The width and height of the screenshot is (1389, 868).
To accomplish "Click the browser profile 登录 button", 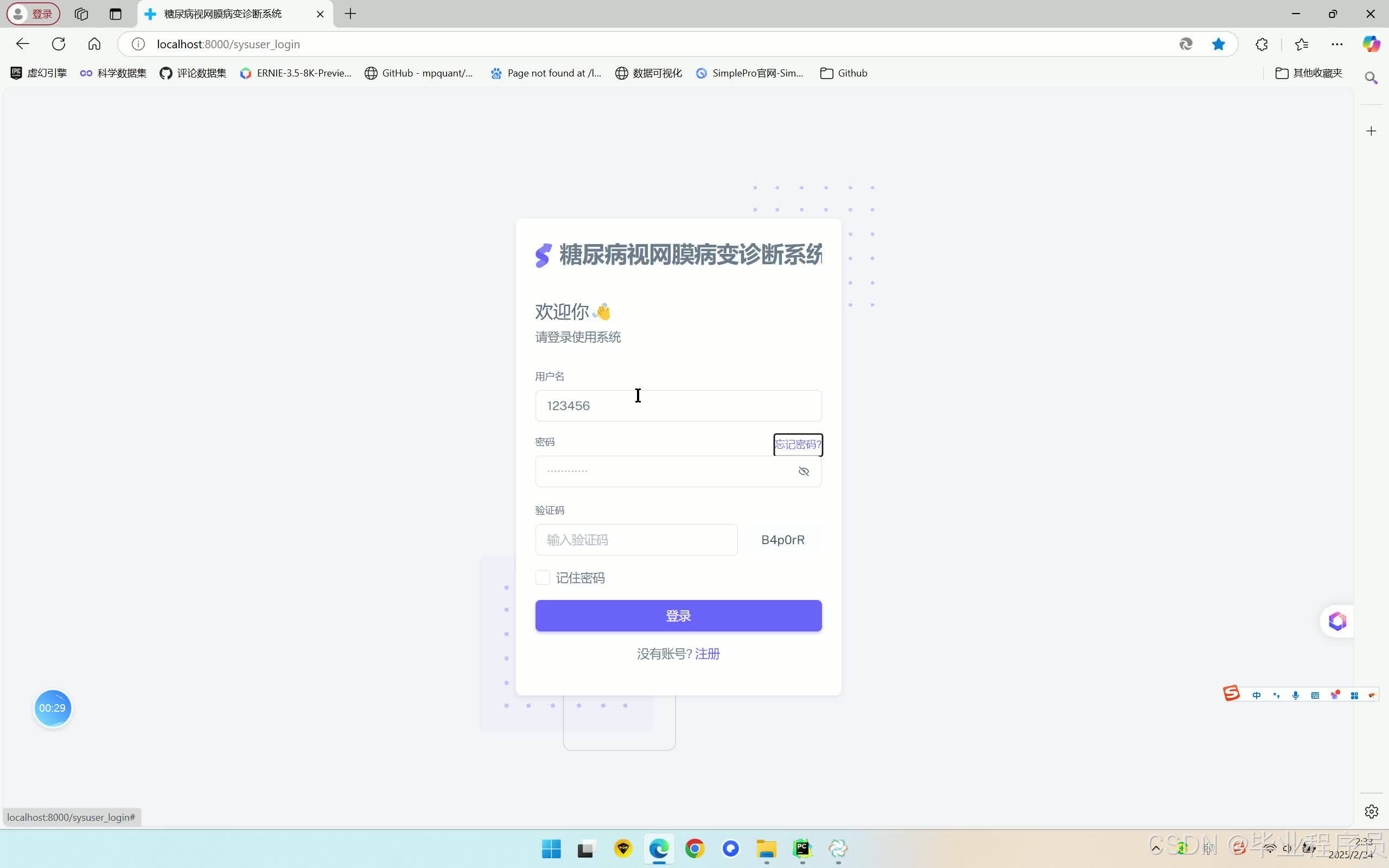I will [x=33, y=14].
